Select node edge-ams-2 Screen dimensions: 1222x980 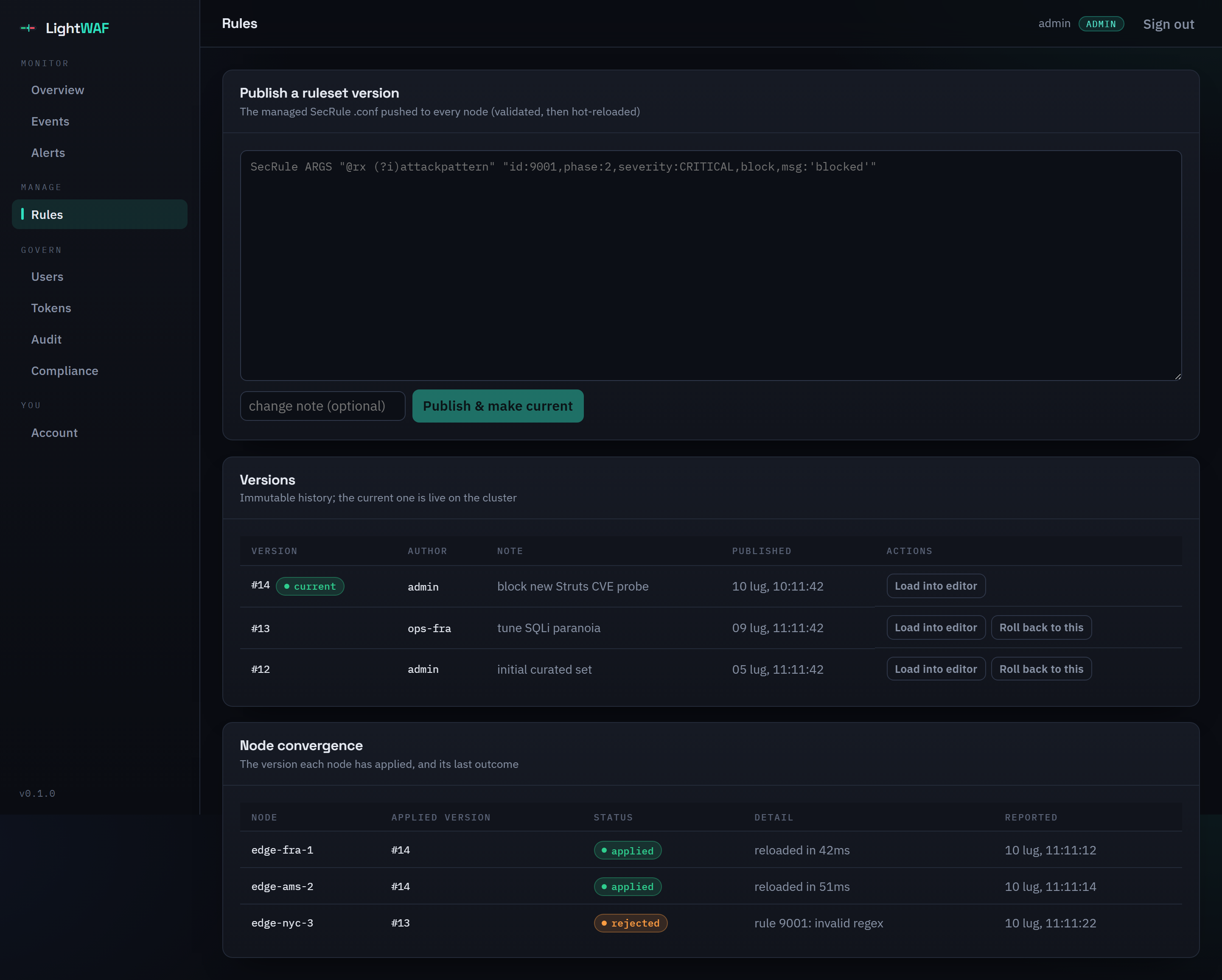282,887
